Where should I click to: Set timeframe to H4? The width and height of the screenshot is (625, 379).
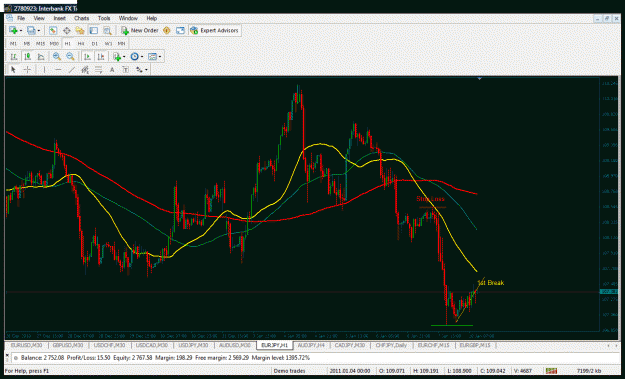point(81,43)
